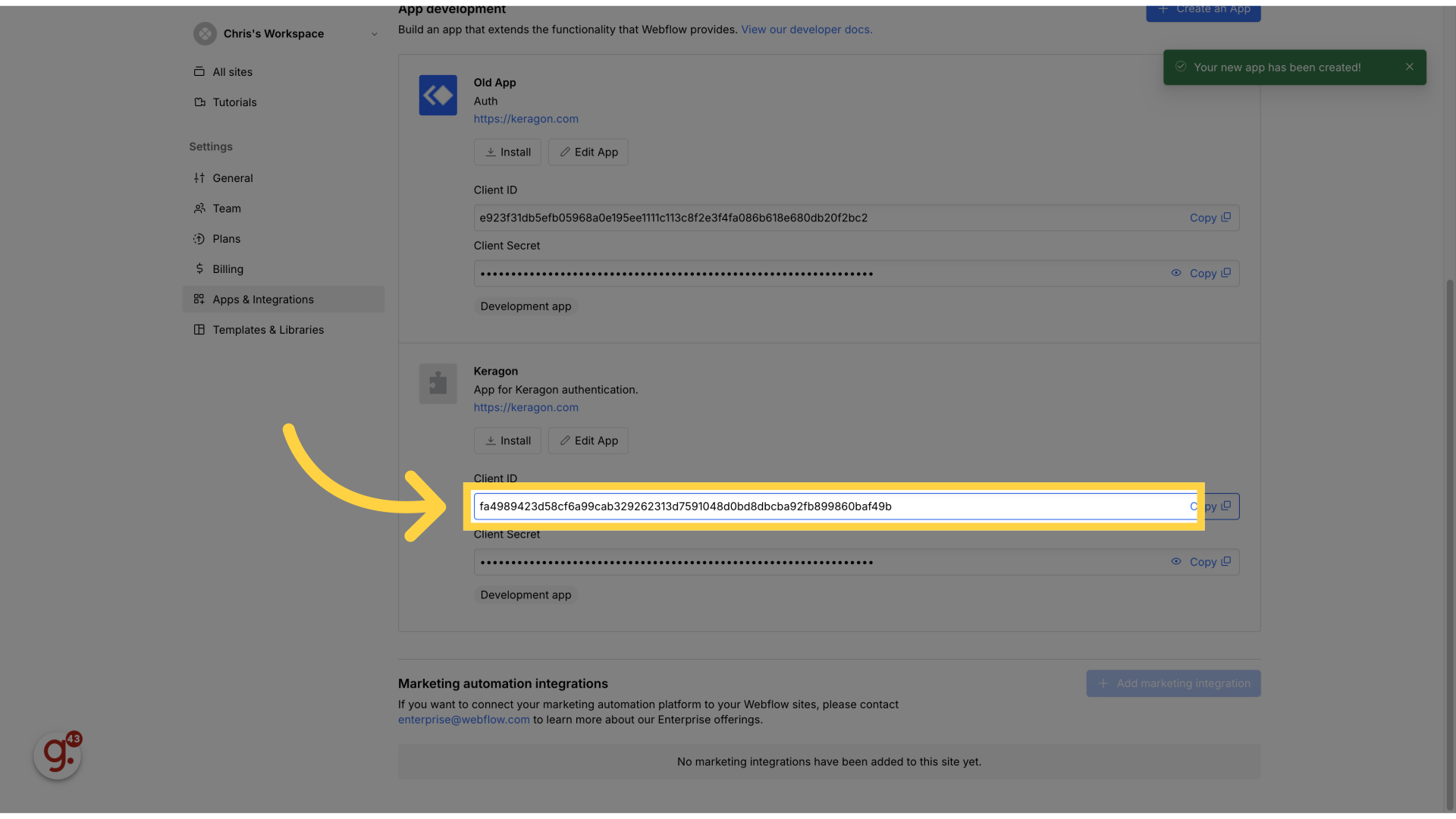Click the All sites icon
This screenshot has height=819, width=1456.
coord(199,72)
